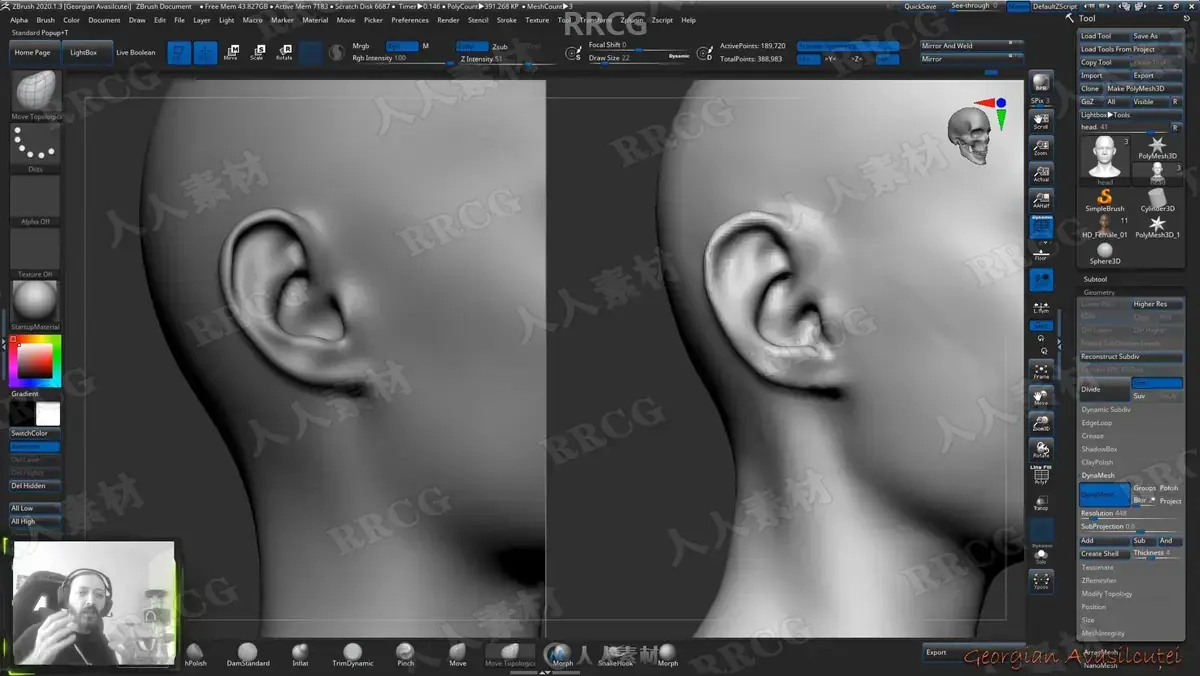The image size is (1200, 676).
Task: Click the Zoom canvas button
Action: pyautogui.click(x=1041, y=146)
